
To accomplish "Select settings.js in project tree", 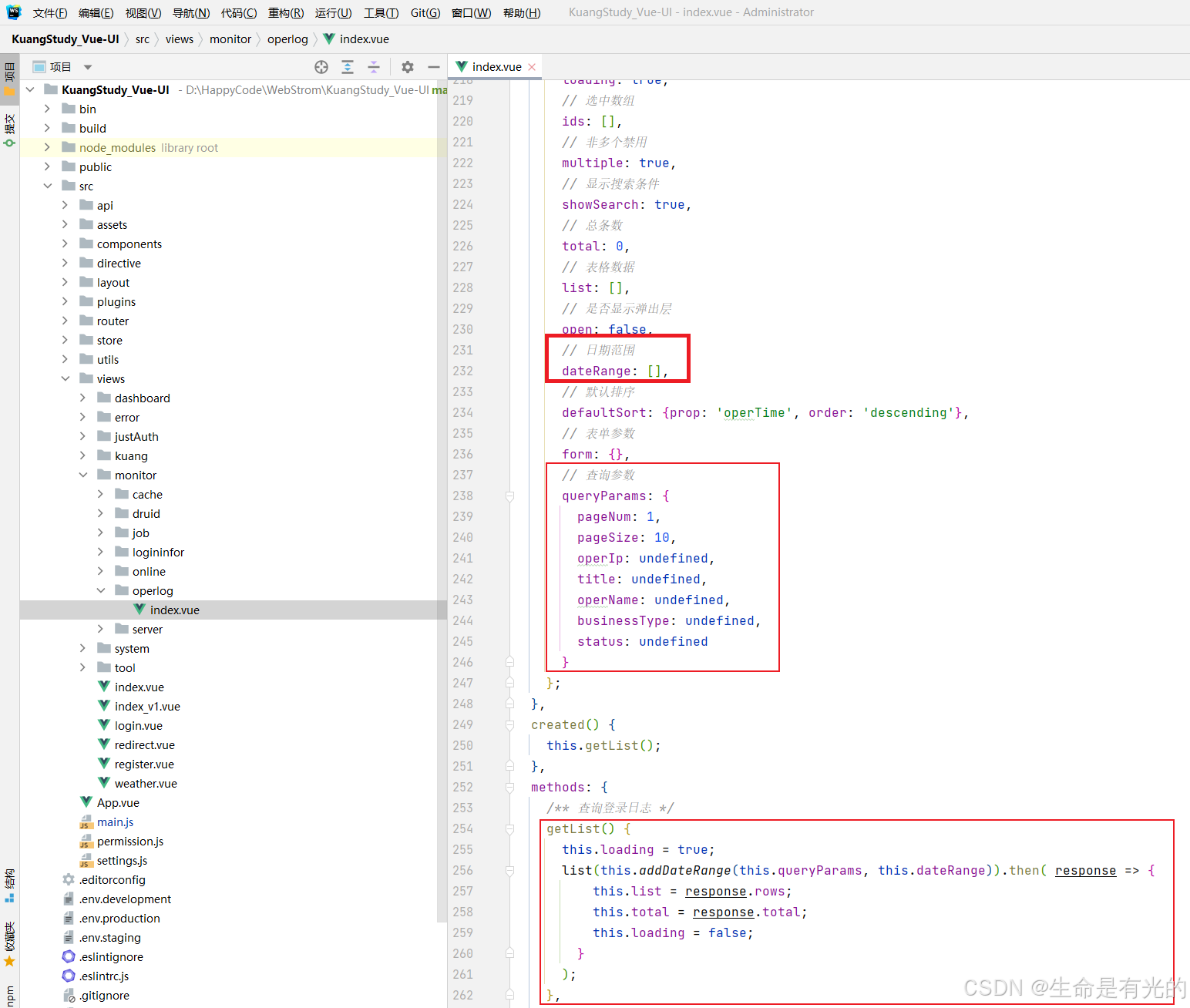I will click(x=113, y=861).
